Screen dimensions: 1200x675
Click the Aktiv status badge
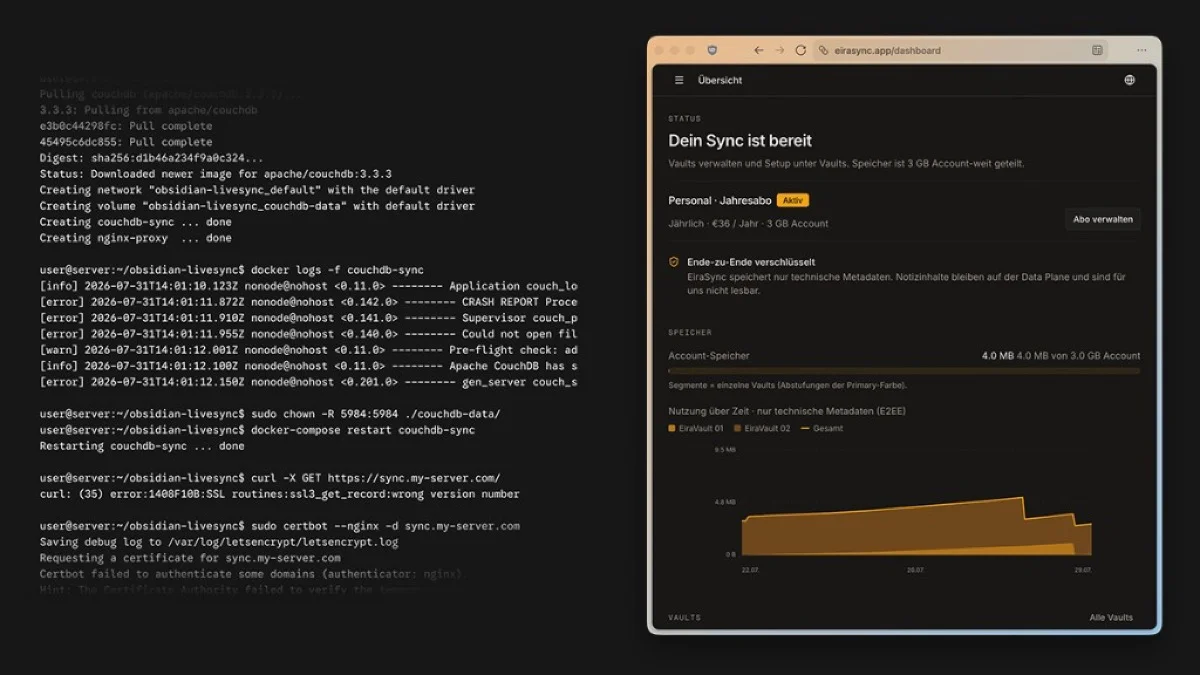pos(792,200)
